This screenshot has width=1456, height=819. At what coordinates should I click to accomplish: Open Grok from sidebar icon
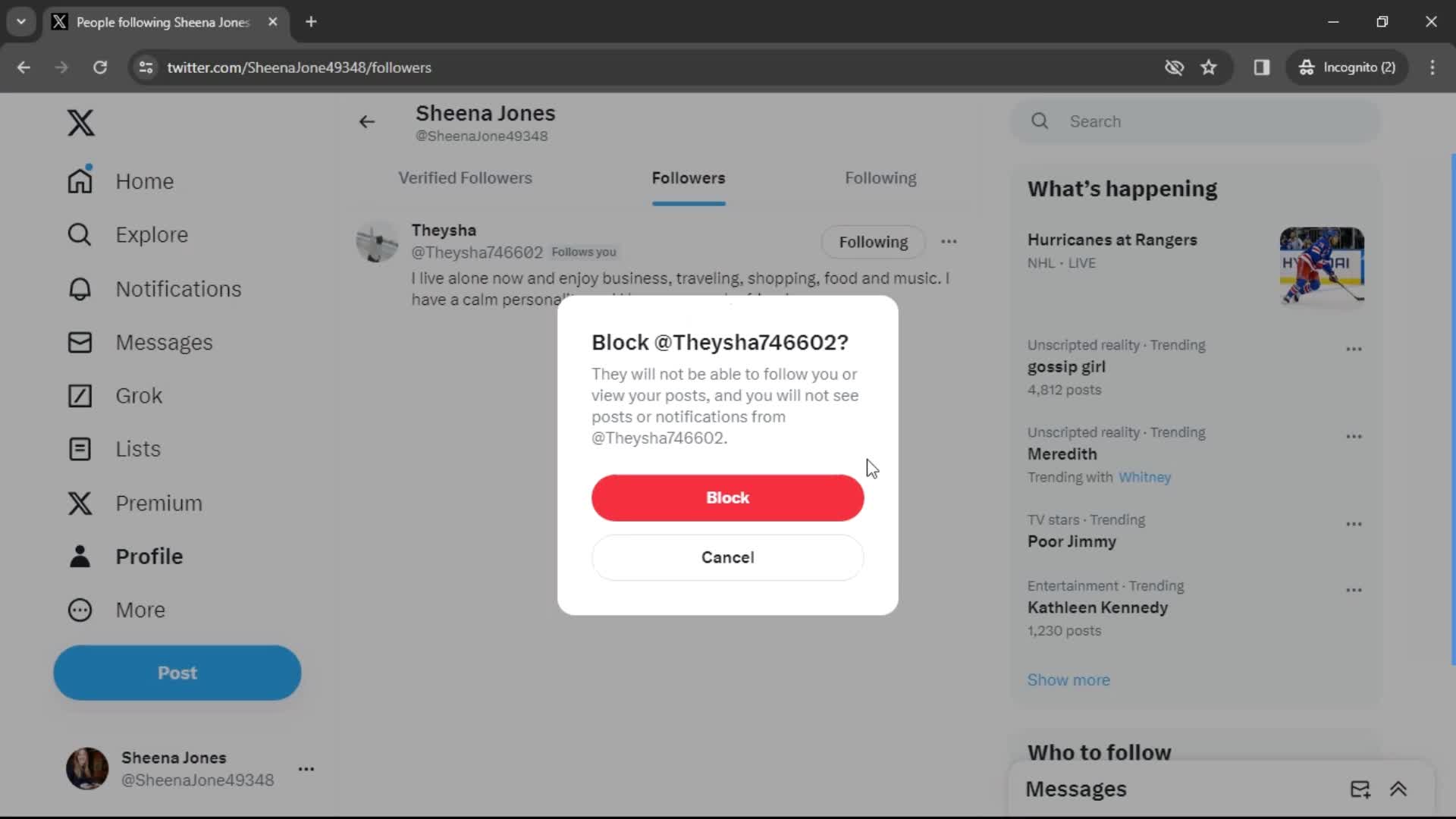pyautogui.click(x=78, y=395)
